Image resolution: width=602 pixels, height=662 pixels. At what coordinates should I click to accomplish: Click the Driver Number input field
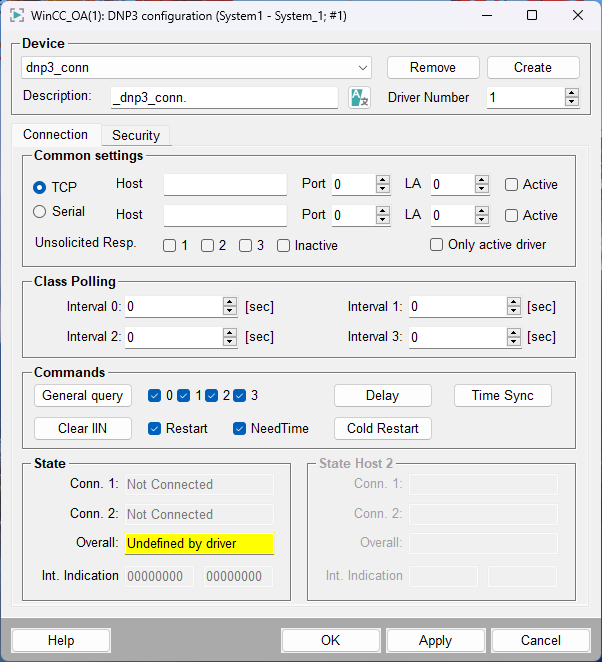(526, 98)
